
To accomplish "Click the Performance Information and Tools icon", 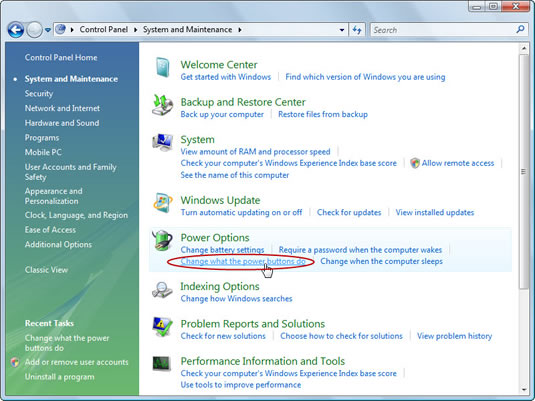I will (161, 363).
